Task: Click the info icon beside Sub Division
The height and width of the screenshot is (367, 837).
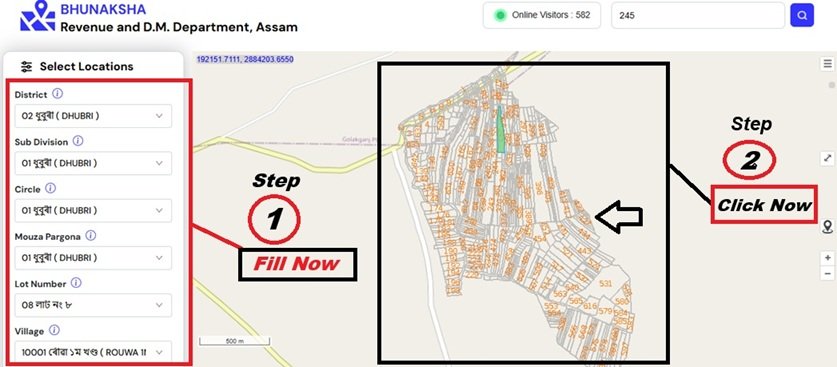Action: pos(78,141)
